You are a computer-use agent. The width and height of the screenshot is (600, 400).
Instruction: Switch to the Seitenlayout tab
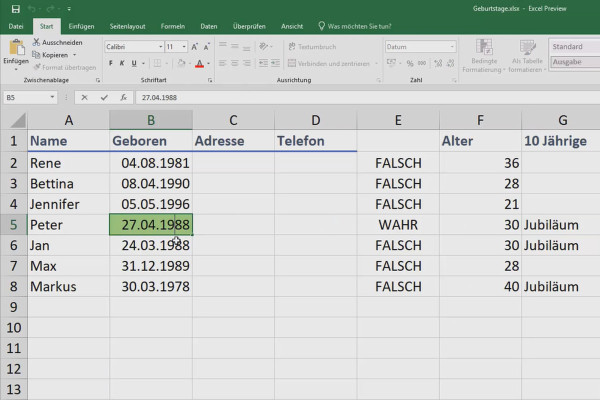pos(127,26)
